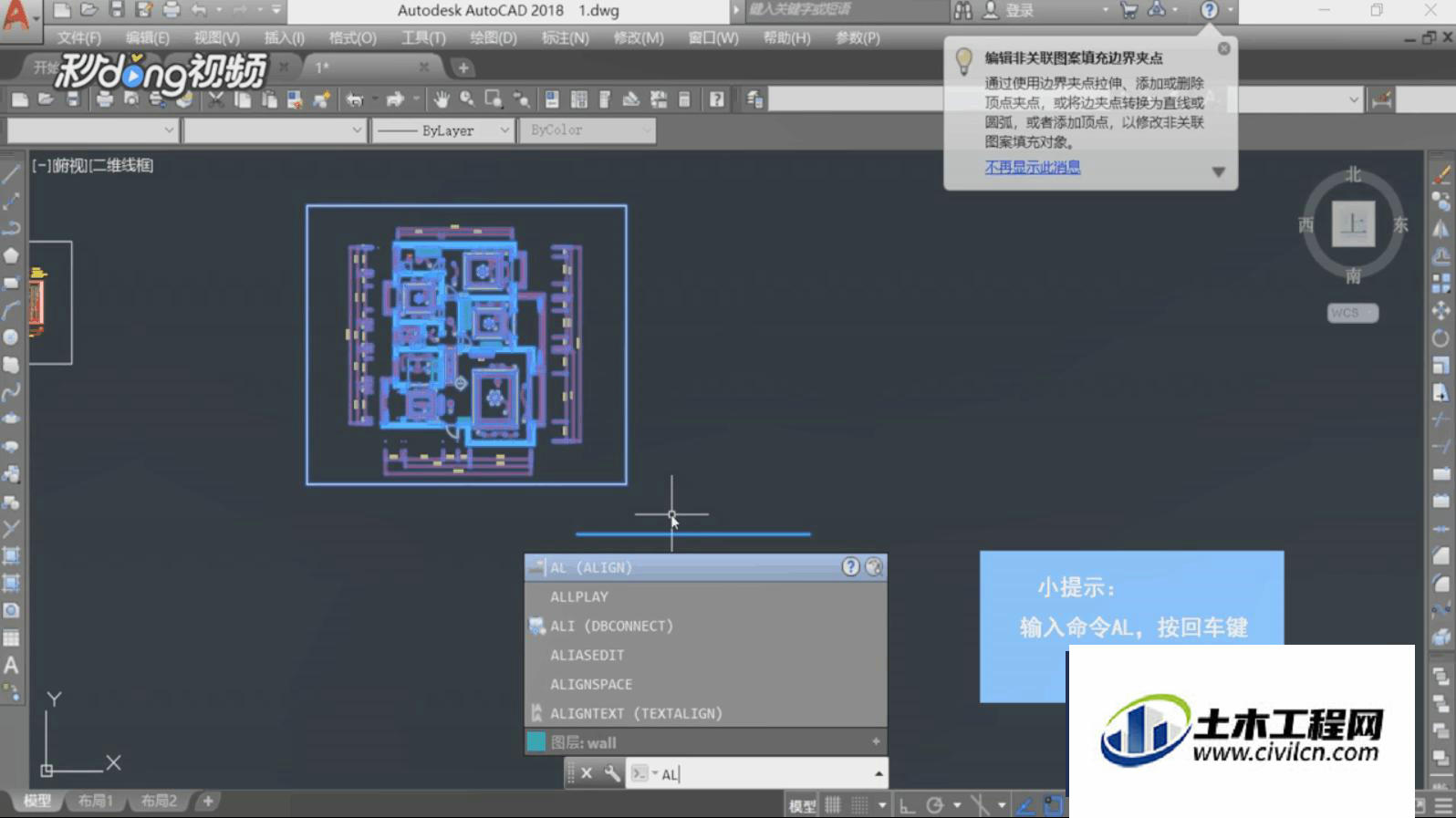Expand the polar tracking options arrow in the status bar
The height and width of the screenshot is (818, 1456).
tap(957, 805)
